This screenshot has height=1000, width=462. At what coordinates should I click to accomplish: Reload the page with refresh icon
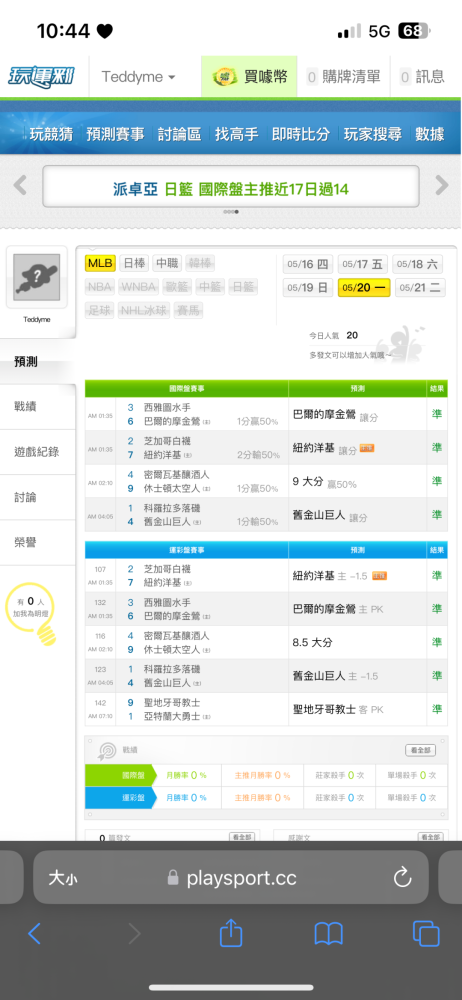point(402,878)
